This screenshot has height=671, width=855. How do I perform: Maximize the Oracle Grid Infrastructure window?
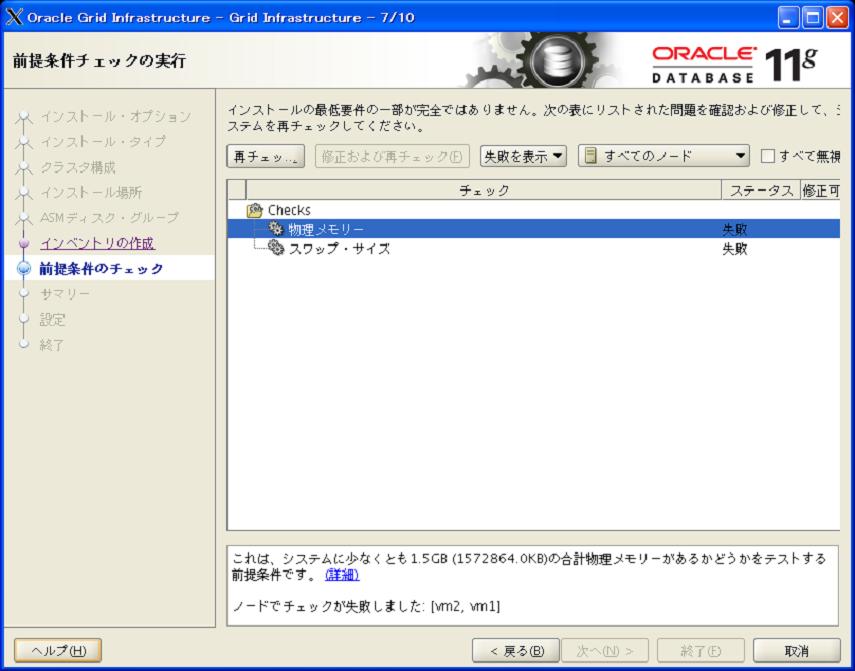point(812,17)
